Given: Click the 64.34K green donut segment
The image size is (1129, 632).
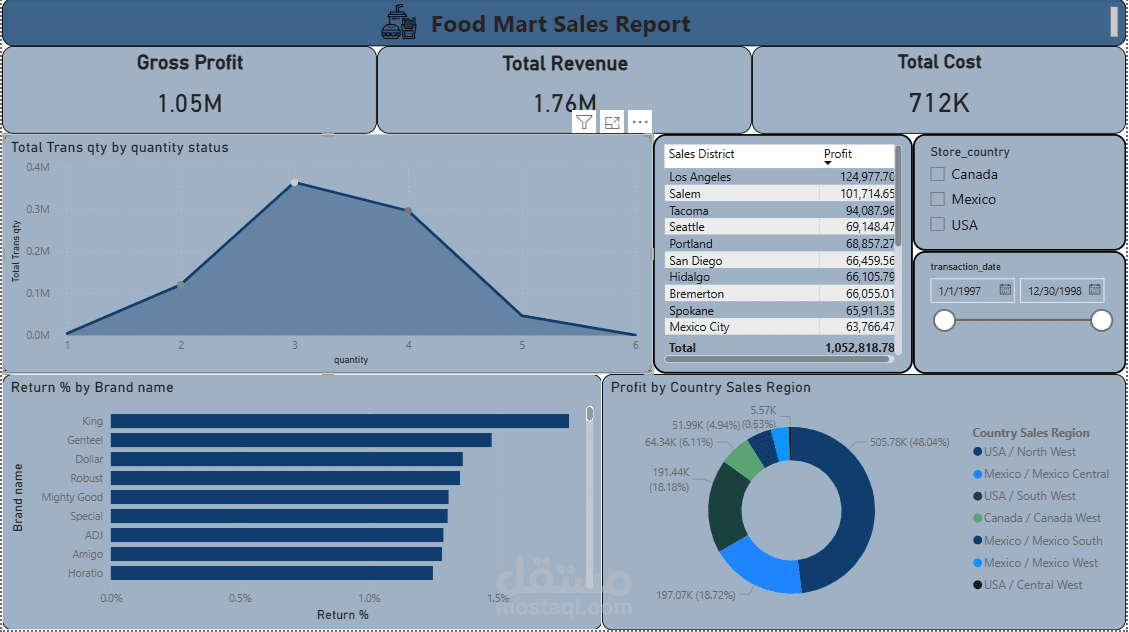Looking at the screenshot, I should 745,459.
